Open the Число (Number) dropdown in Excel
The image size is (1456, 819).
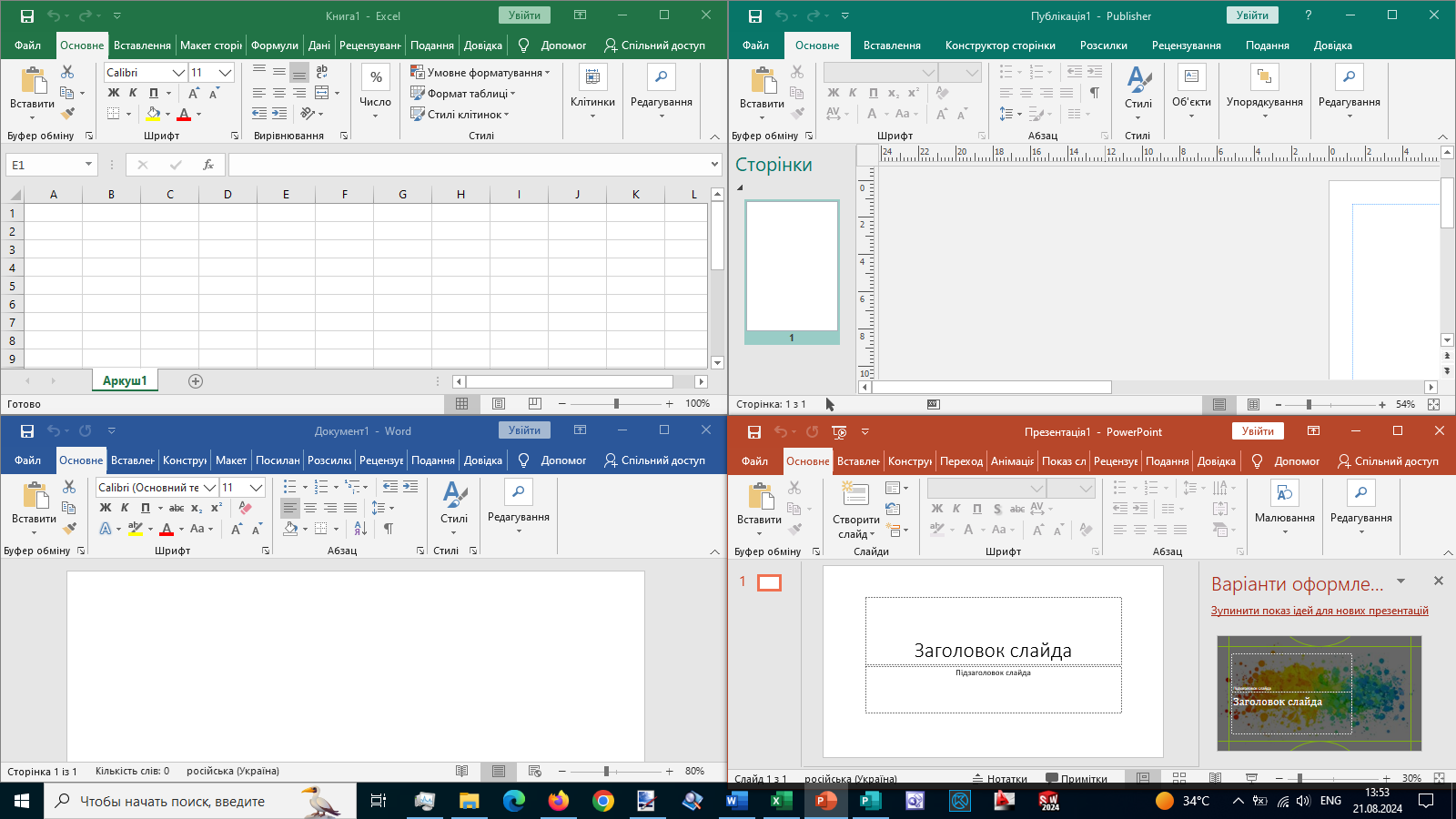[375, 91]
